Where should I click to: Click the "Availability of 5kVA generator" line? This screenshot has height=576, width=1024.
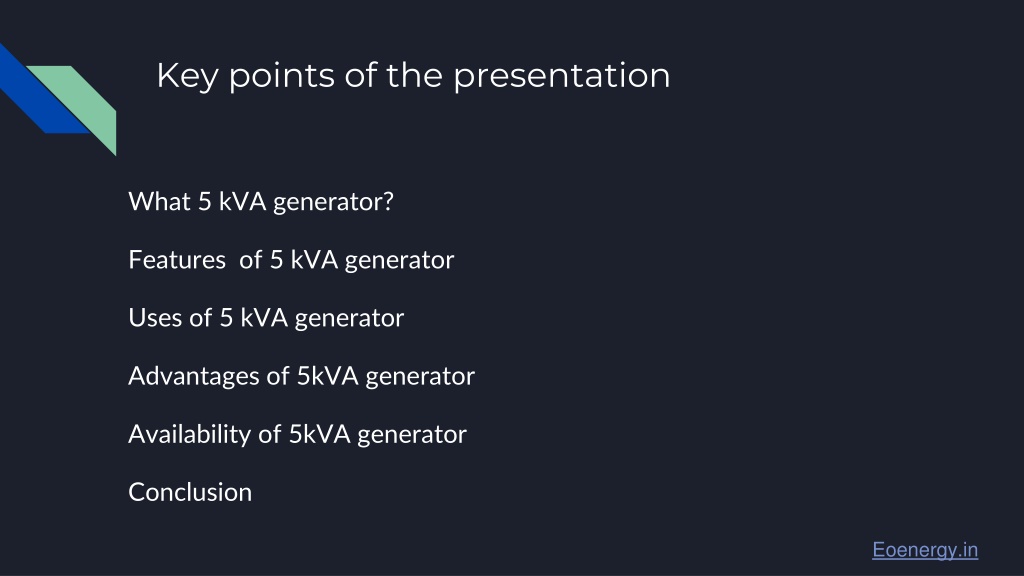click(298, 435)
